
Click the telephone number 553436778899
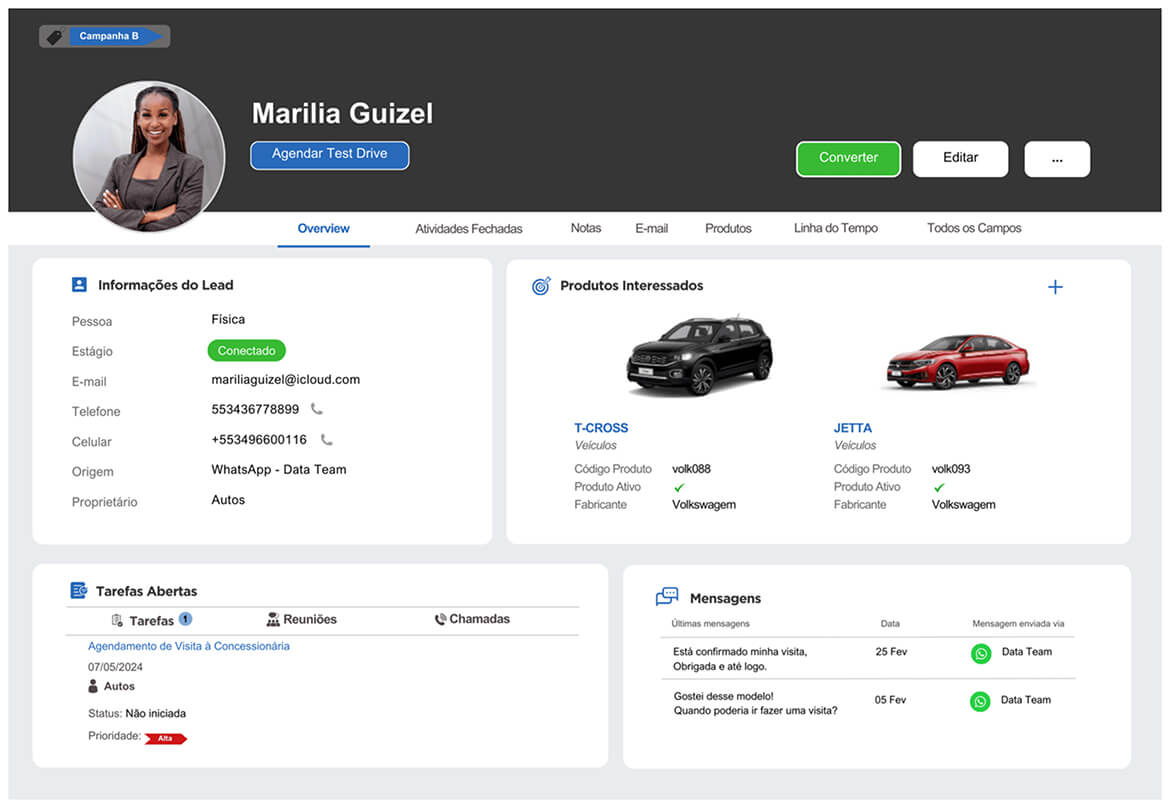[255, 410]
